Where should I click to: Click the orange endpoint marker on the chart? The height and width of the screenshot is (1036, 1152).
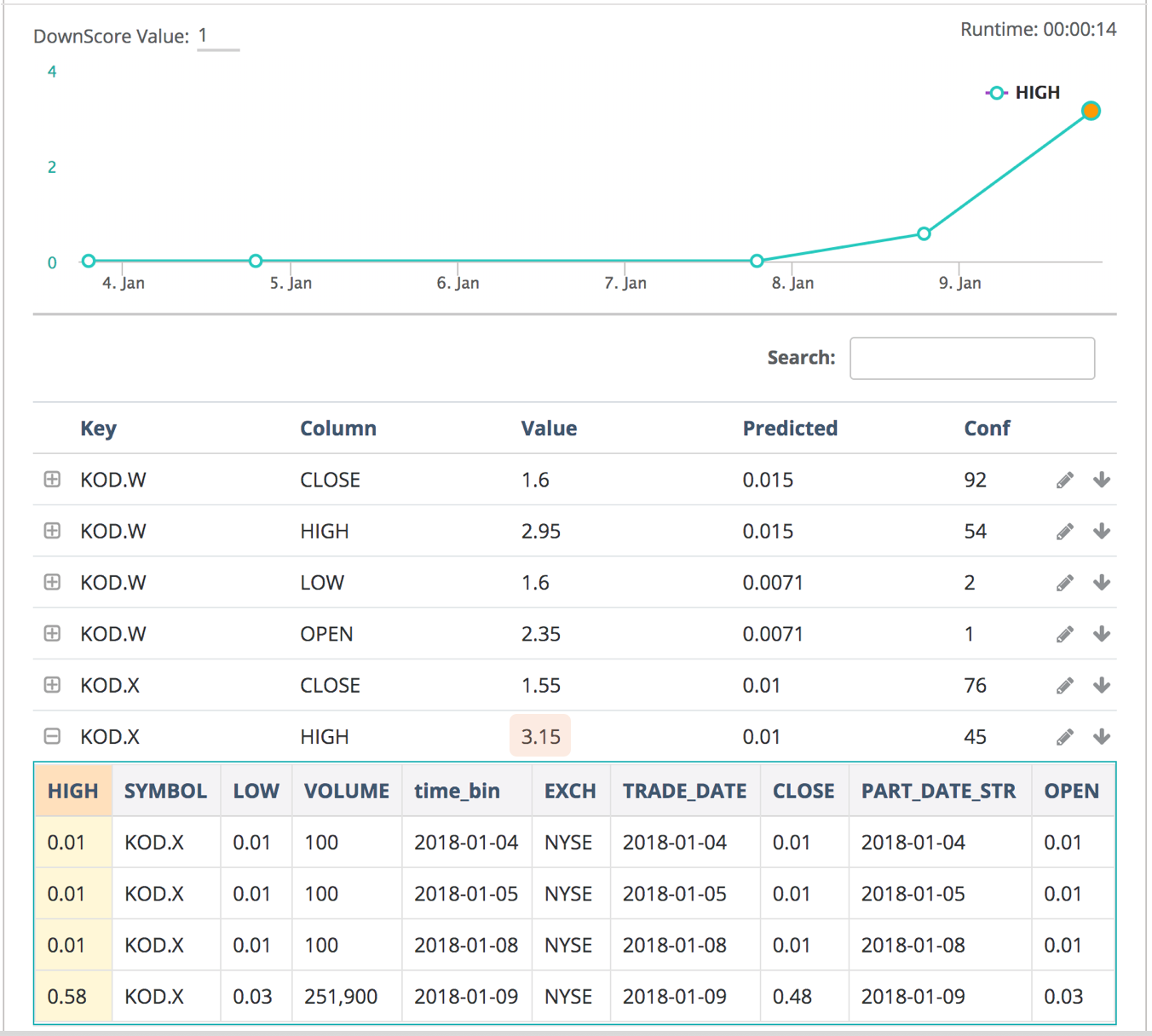pyautogui.click(x=1092, y=111)
